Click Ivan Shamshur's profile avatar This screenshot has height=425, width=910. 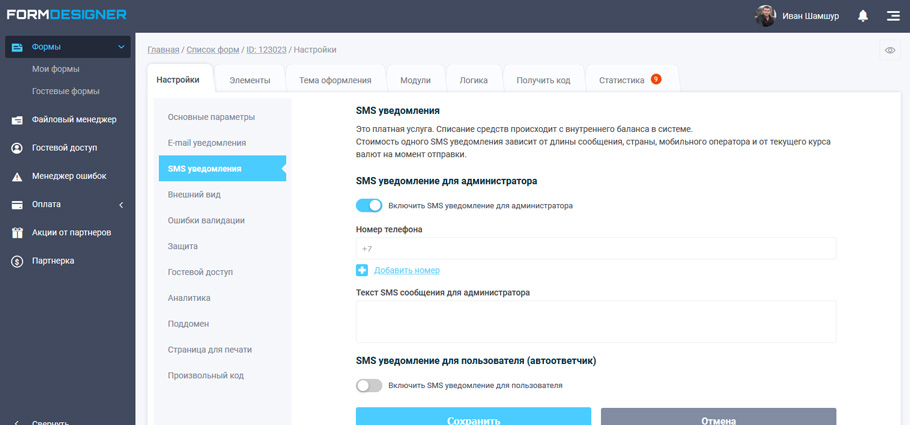(765, 16)
